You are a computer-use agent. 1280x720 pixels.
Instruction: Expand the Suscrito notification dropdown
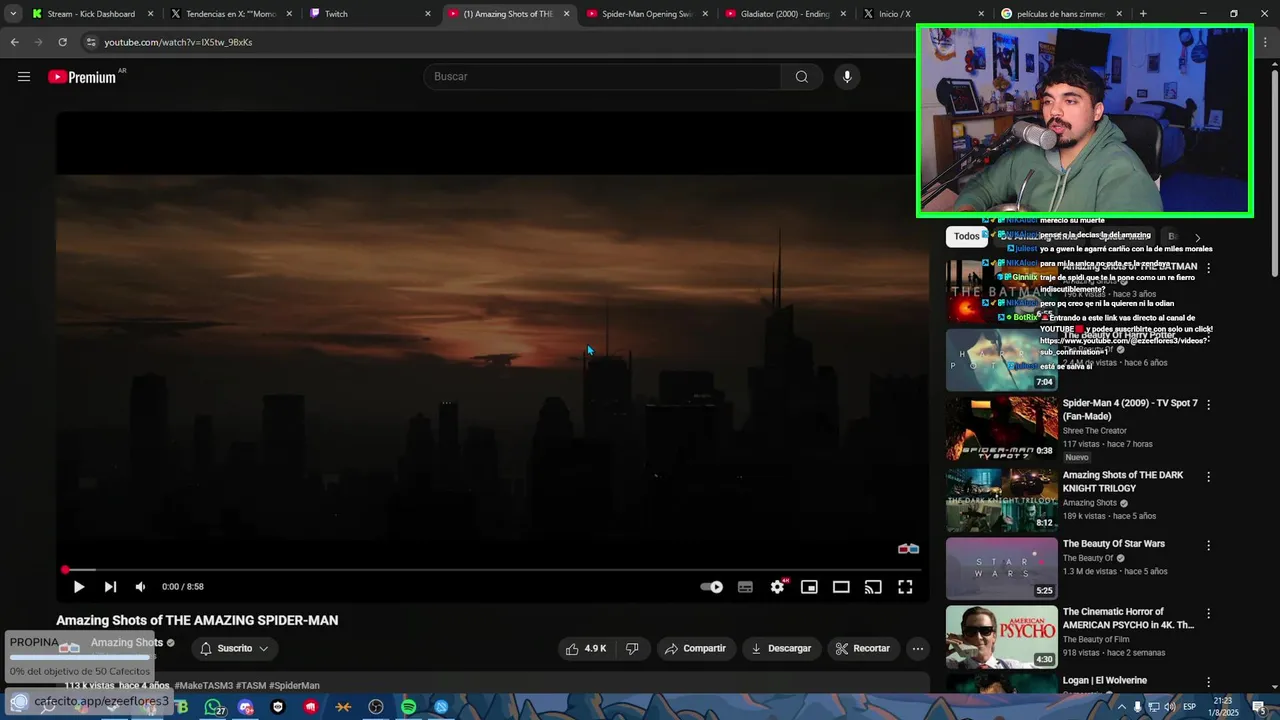[x=234, y=648]
